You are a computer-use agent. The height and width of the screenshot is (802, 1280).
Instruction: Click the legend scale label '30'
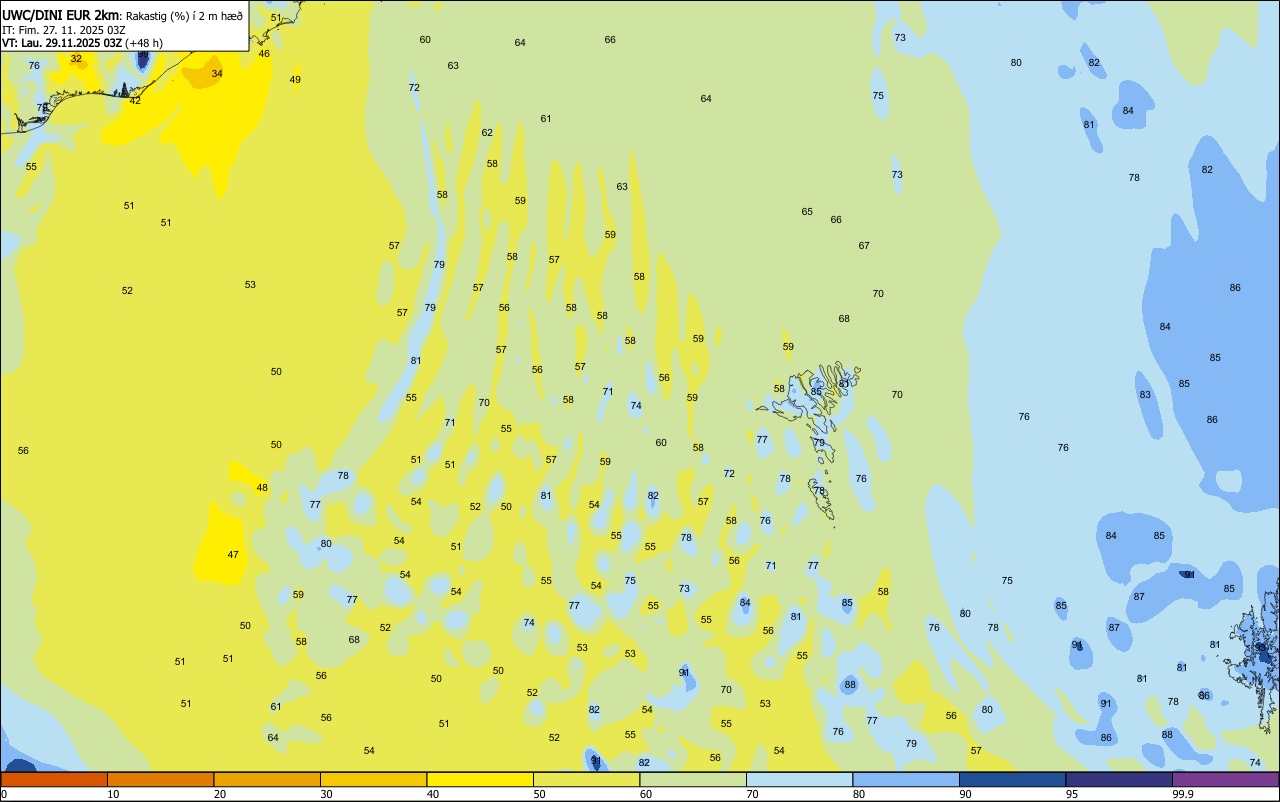326,794
